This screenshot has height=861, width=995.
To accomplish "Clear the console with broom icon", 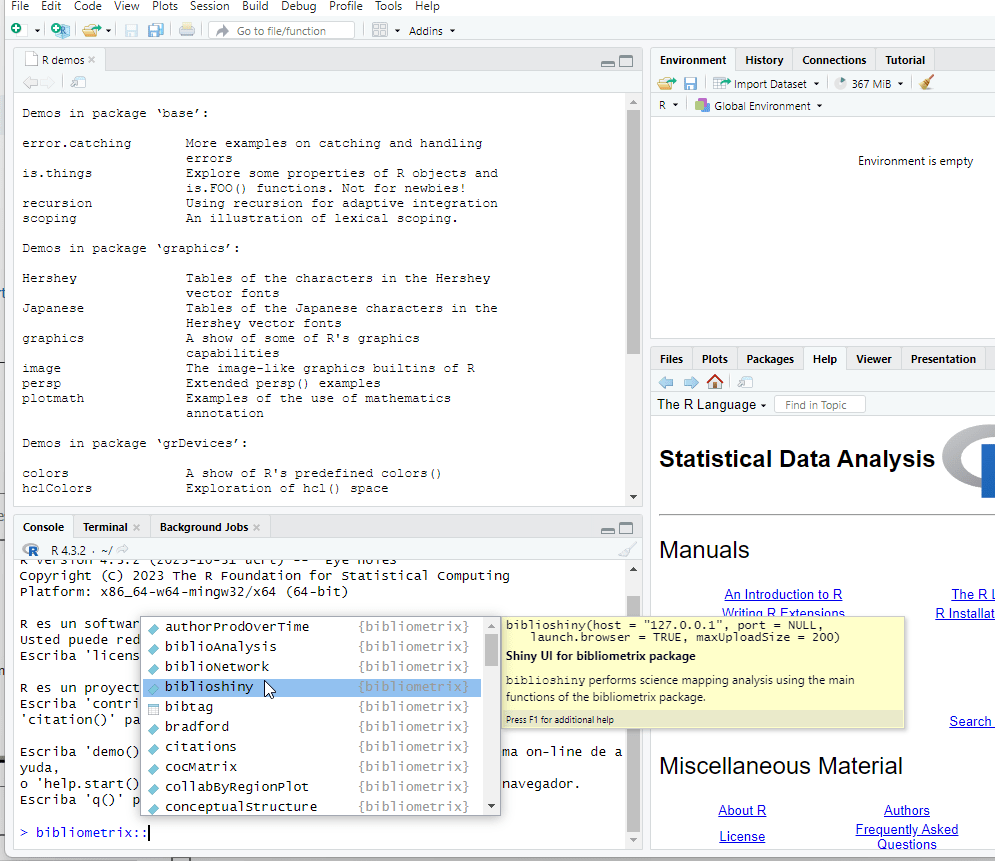I will [x=626, y=549].
